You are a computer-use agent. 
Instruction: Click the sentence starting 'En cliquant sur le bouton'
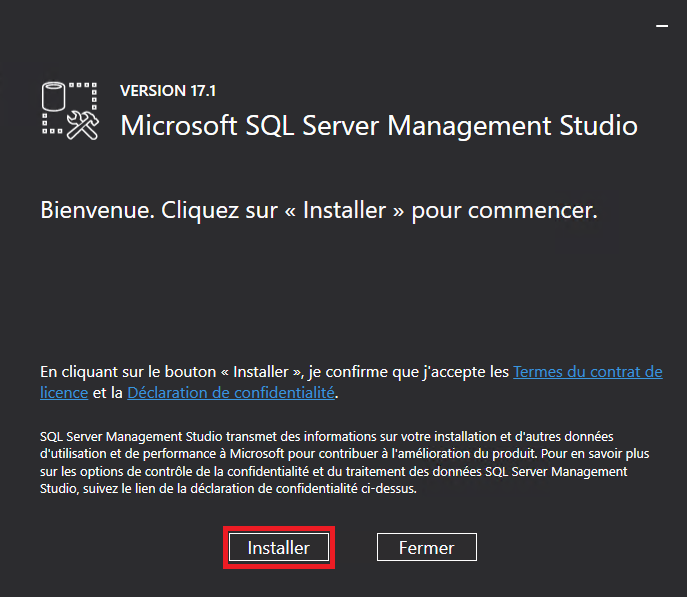point(275,372)
